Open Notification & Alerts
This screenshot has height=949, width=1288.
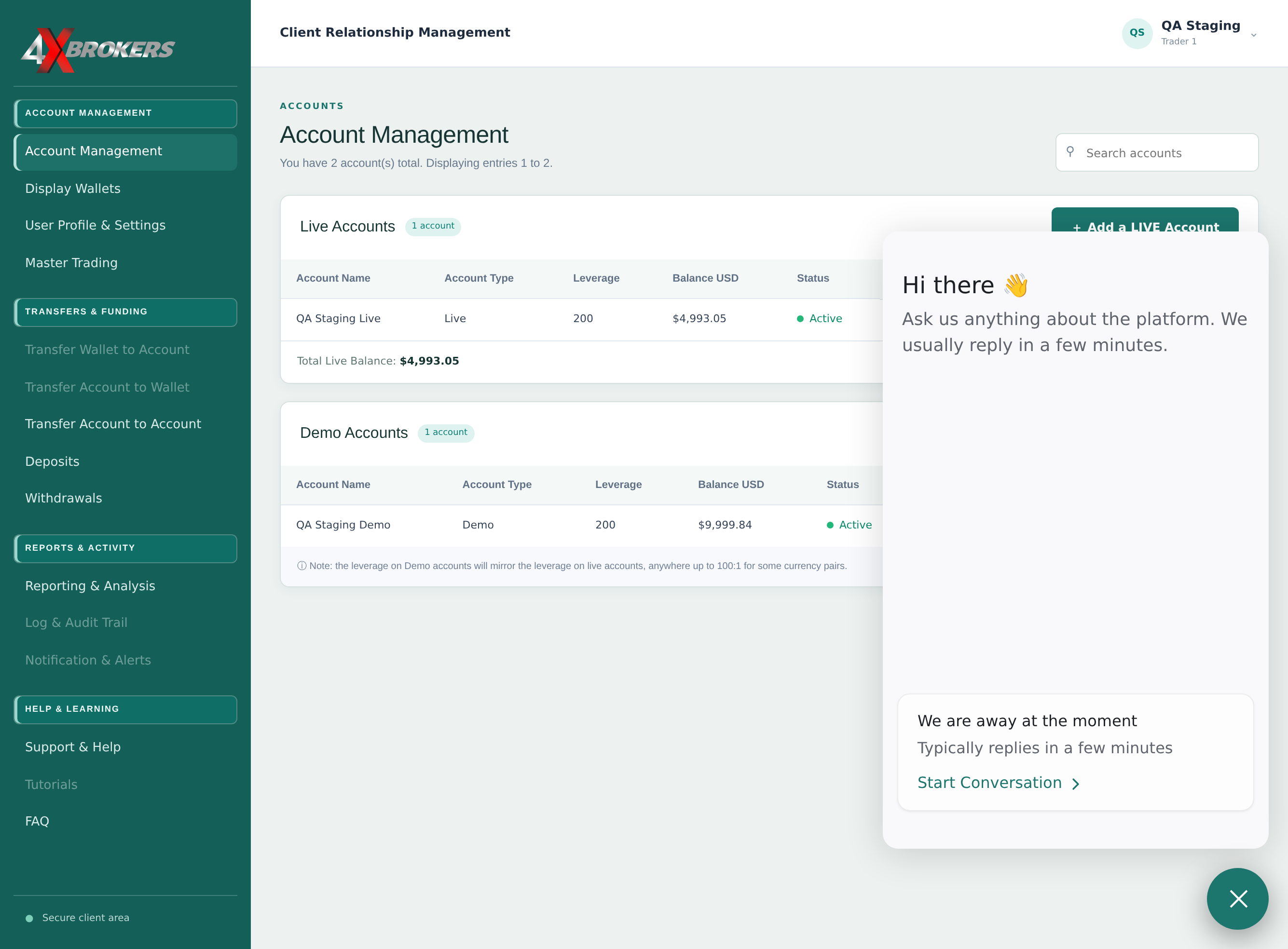point(88,660)
